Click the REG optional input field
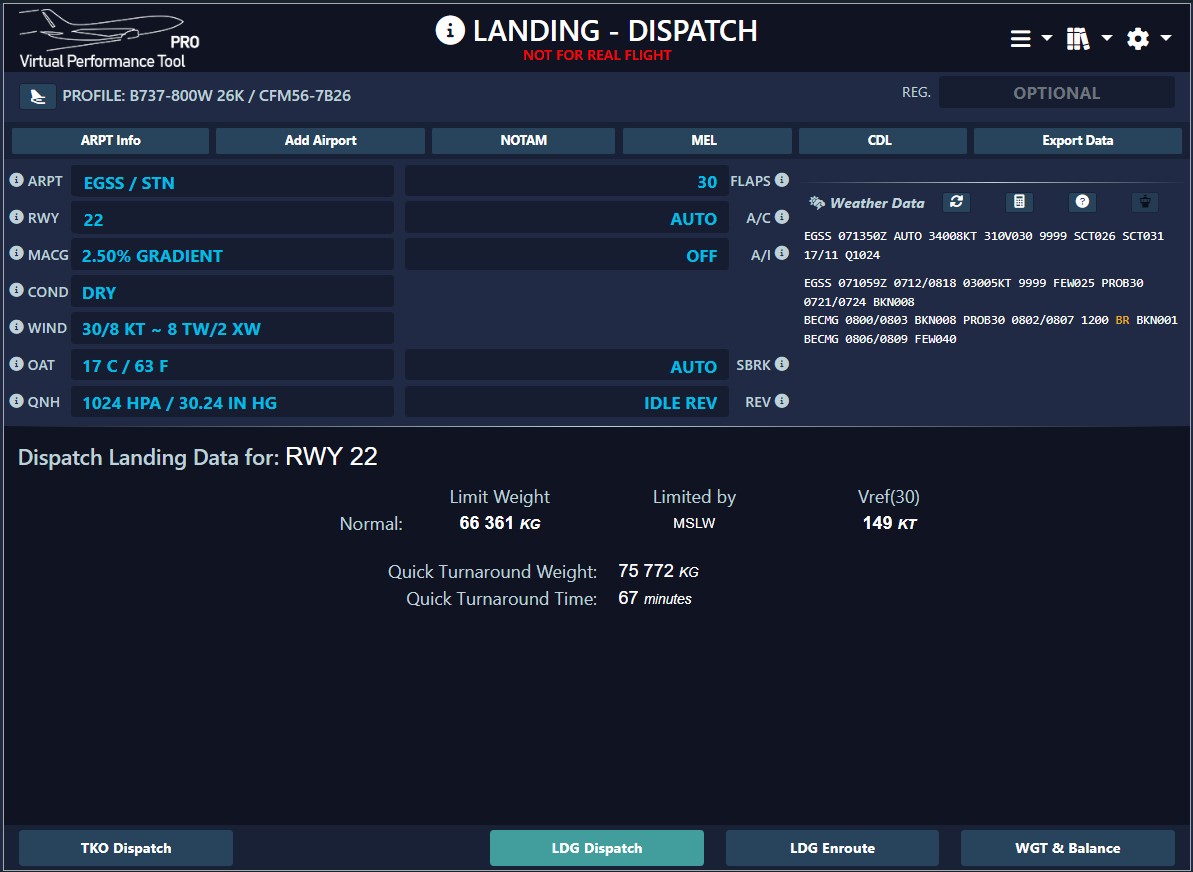This screenshot has width=1193, height=872. [x=1056, y=93]
